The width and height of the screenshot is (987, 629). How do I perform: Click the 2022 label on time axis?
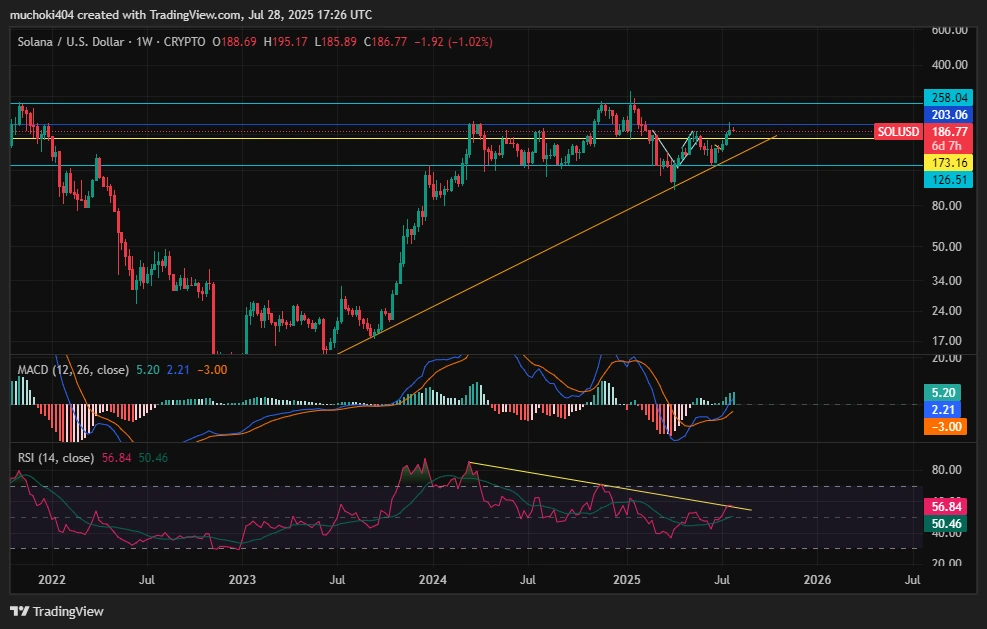[51, 579]
